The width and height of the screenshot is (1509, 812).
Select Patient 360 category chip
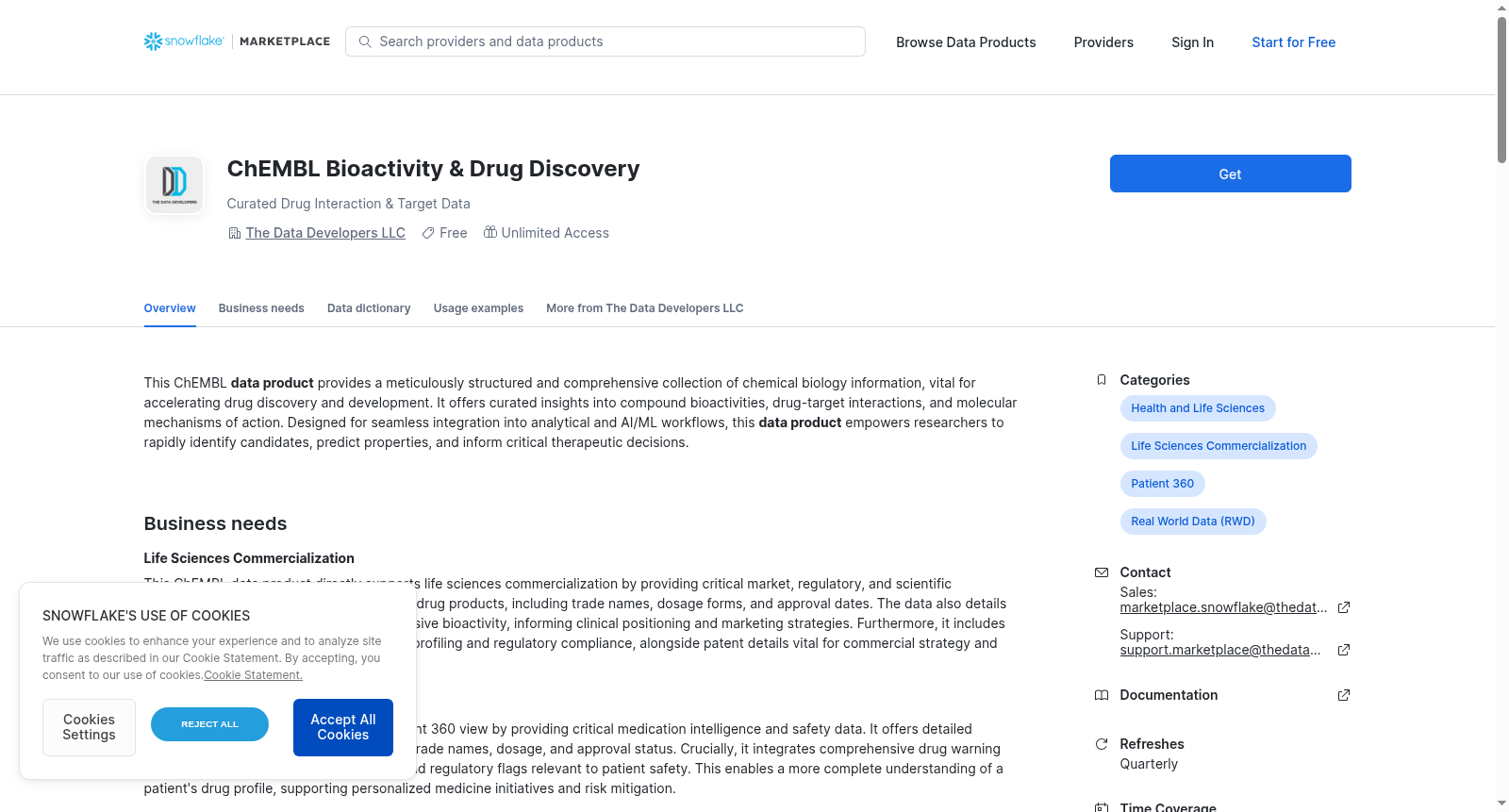(x=1162, y=484)
